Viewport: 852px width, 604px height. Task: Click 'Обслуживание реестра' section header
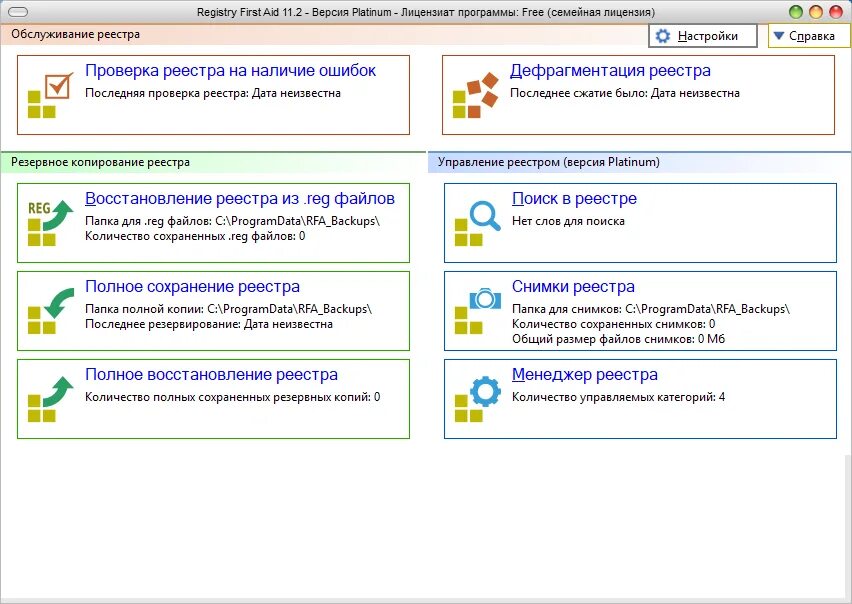pos(76,34)
